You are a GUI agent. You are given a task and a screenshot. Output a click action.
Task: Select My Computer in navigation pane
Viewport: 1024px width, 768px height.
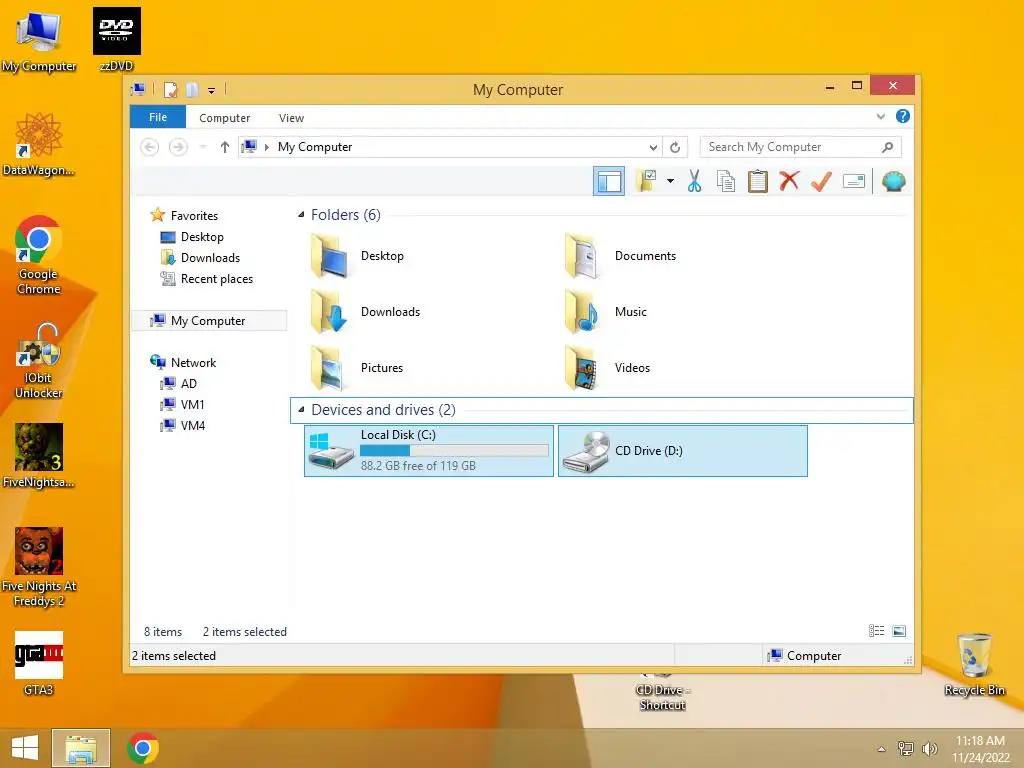(x=209, y=321)
